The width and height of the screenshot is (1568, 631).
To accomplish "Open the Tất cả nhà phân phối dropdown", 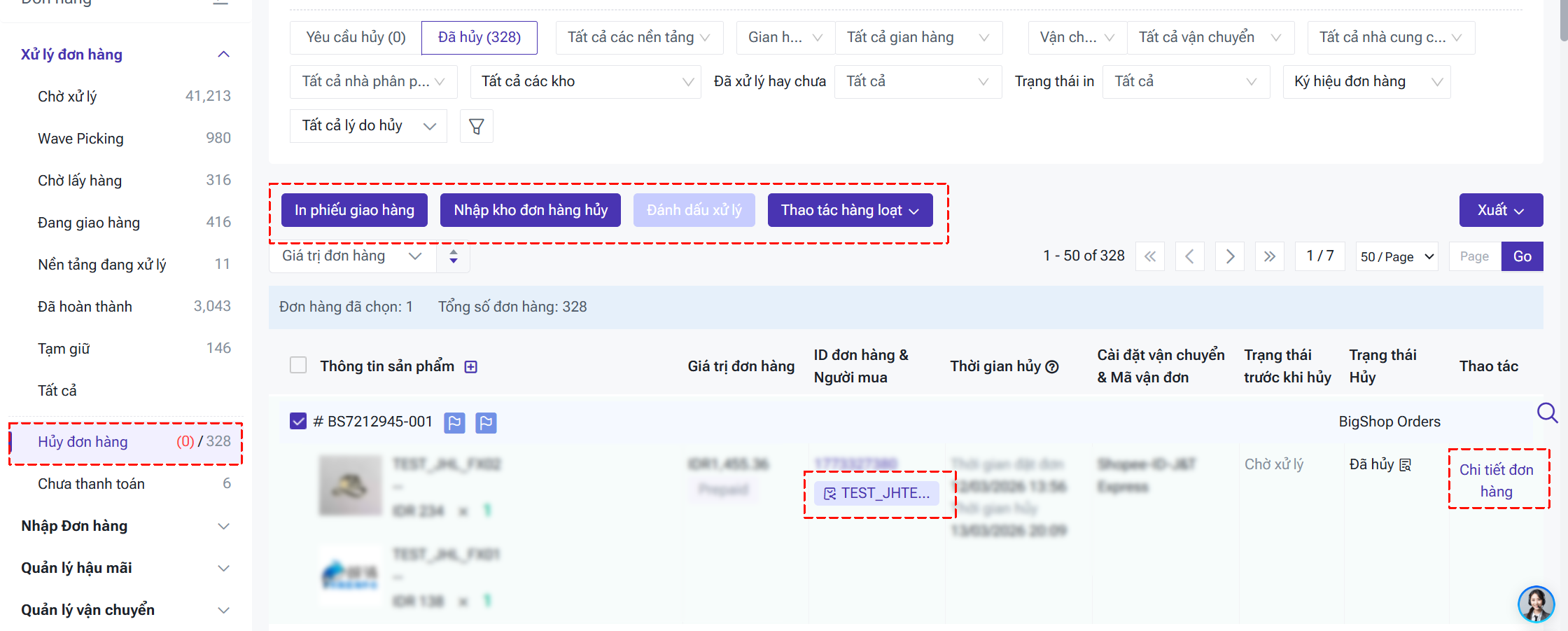I will 374,82.
